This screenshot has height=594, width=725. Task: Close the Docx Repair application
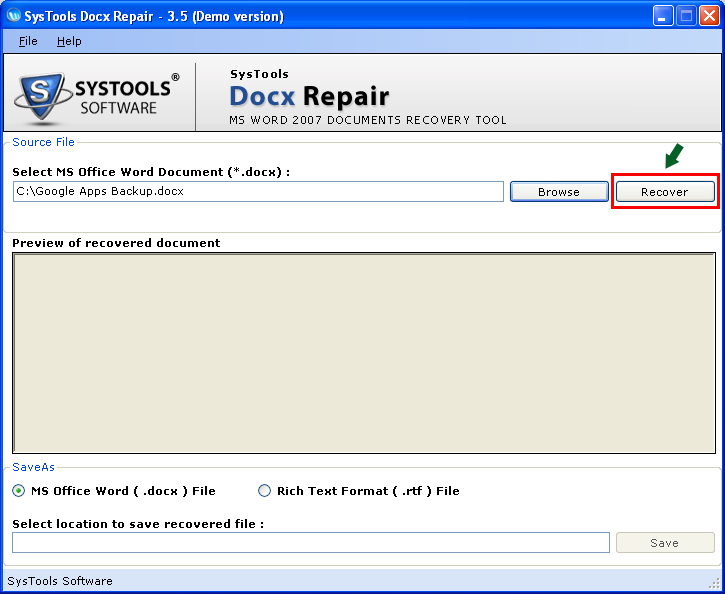pos(709,16)
